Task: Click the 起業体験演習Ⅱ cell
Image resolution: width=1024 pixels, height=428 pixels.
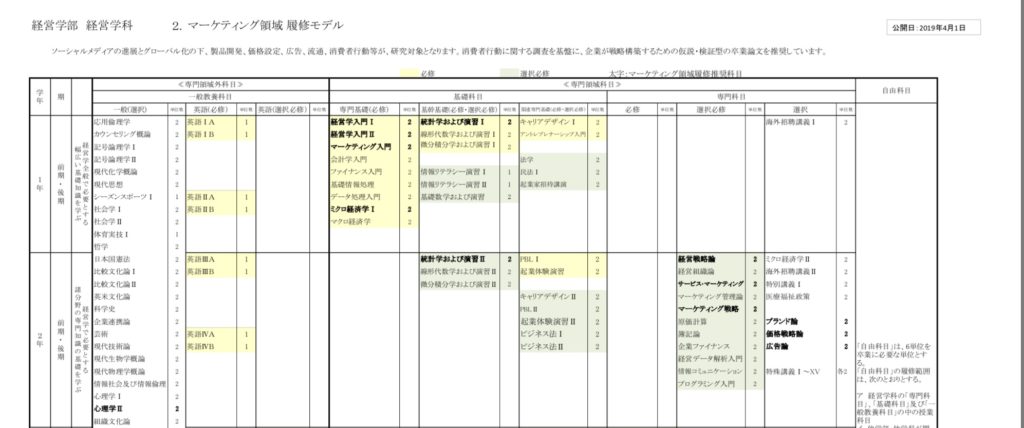Action: (x=548, y=321)
